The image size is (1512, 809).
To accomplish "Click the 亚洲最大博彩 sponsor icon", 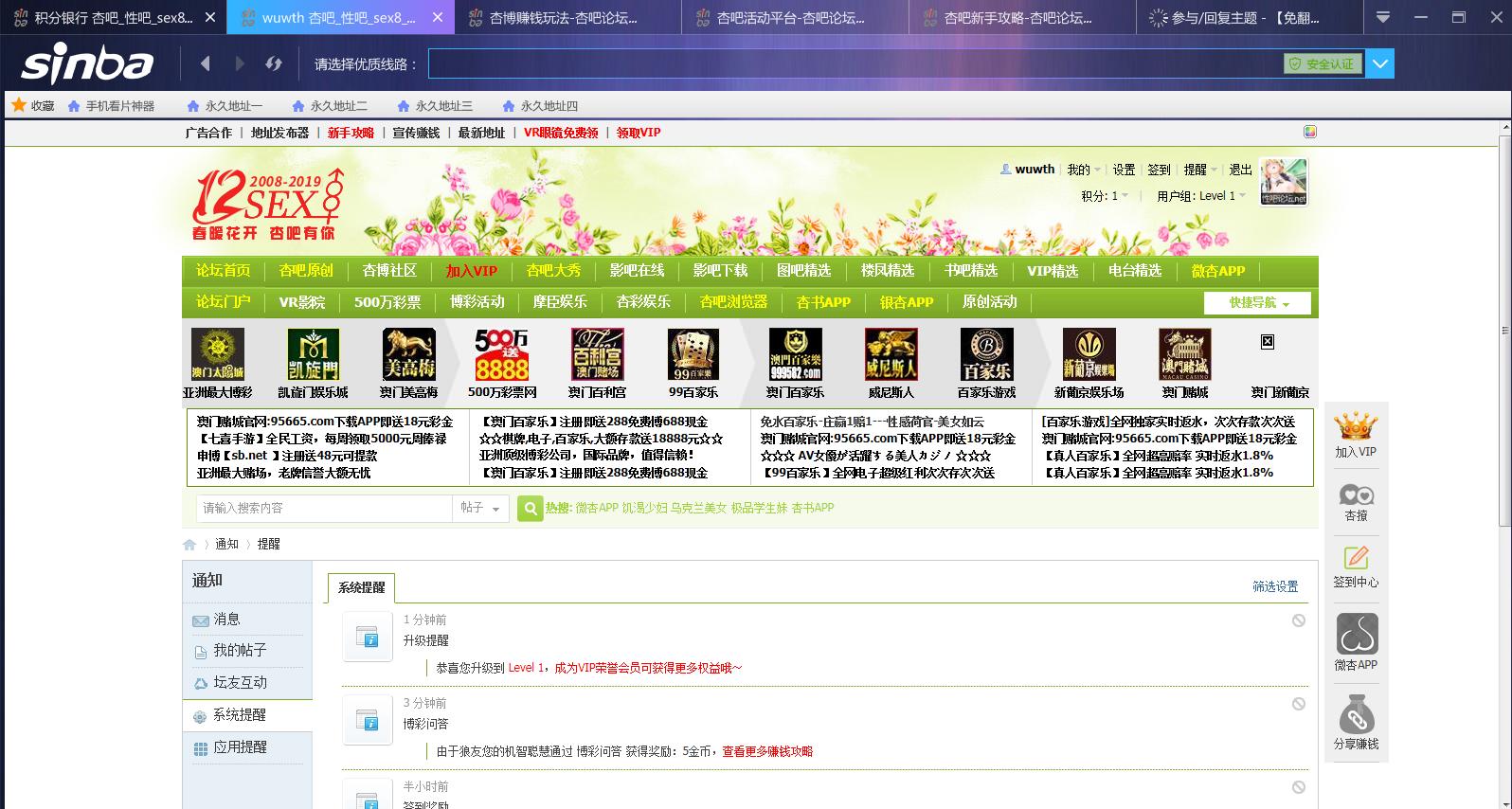I will tap(218, 354).
